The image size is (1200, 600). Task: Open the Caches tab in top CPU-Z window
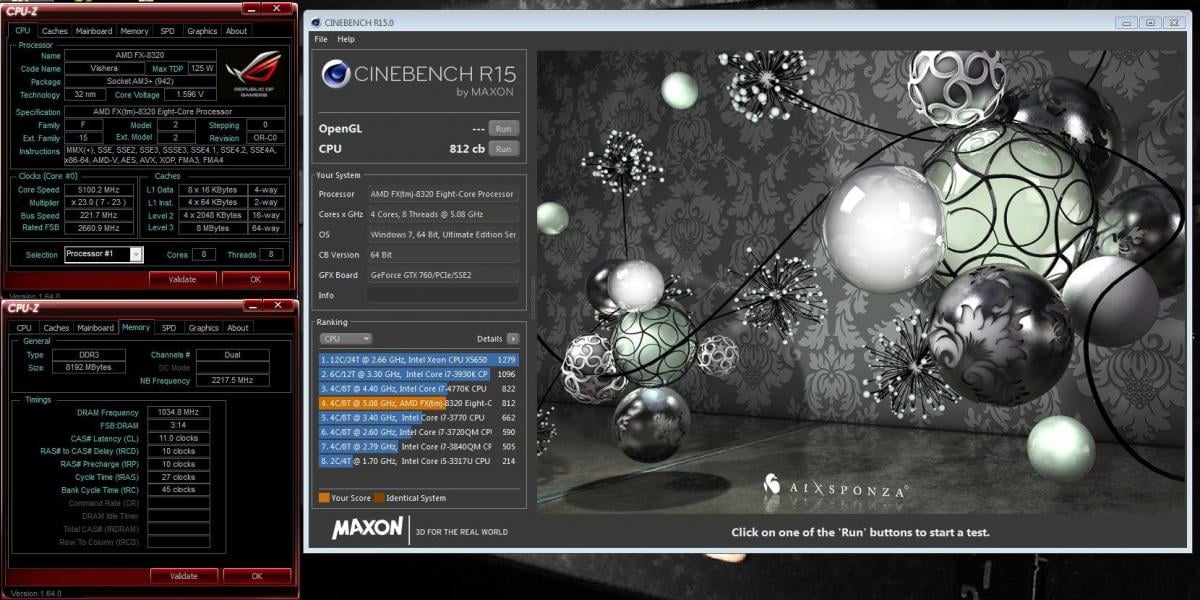tap(55, 31)
